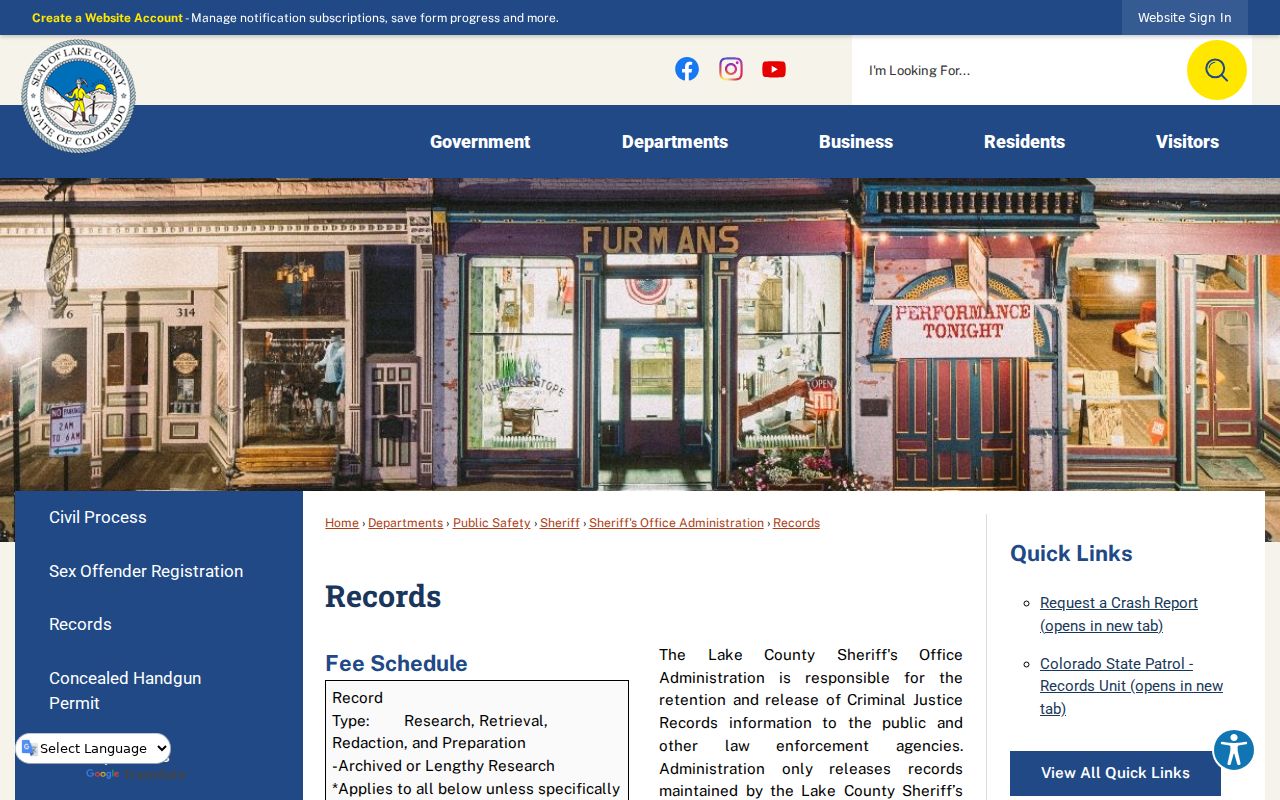Viewport: 1280px width, 800px height.
Task: Click Sheriff's Office Administration breadcrumb
Action: (x=676, y=523)
